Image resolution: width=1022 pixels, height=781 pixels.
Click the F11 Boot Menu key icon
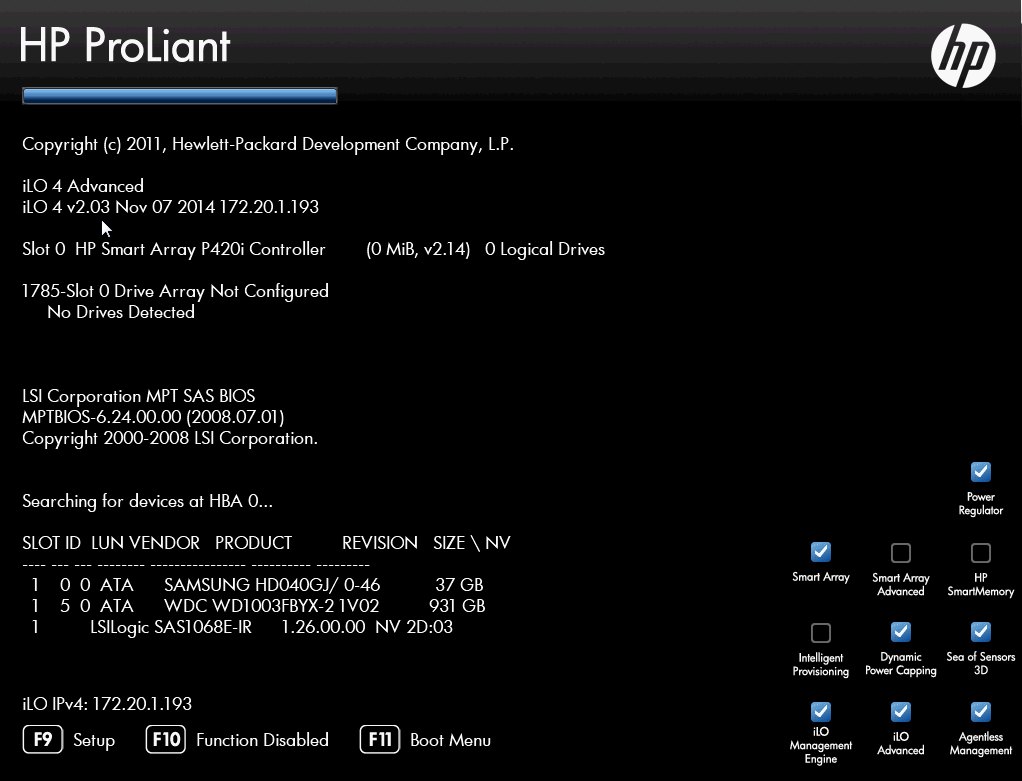379,739
